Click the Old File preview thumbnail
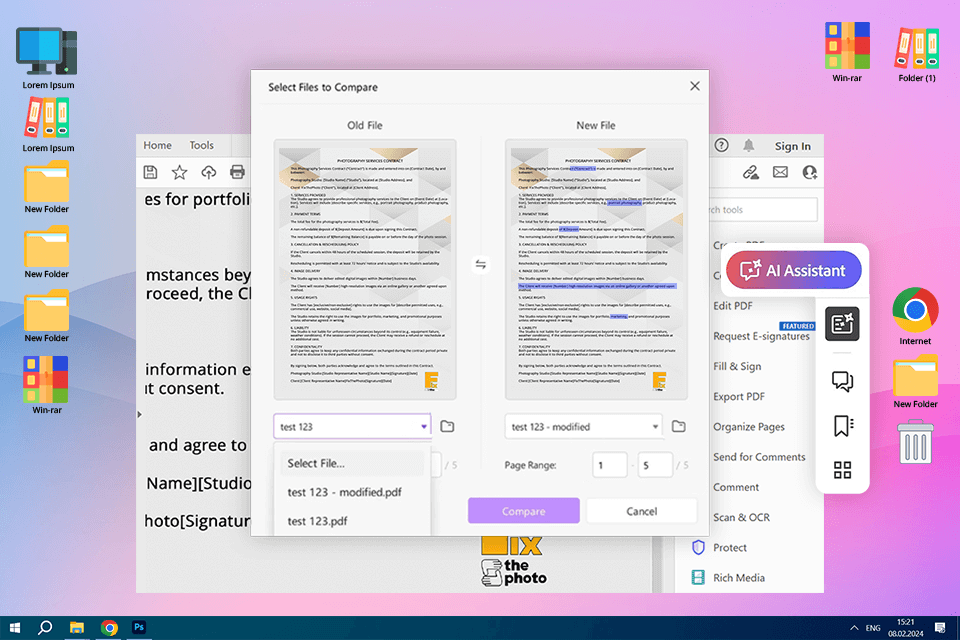This screenshot has width=960, height=640. [365, 270]
